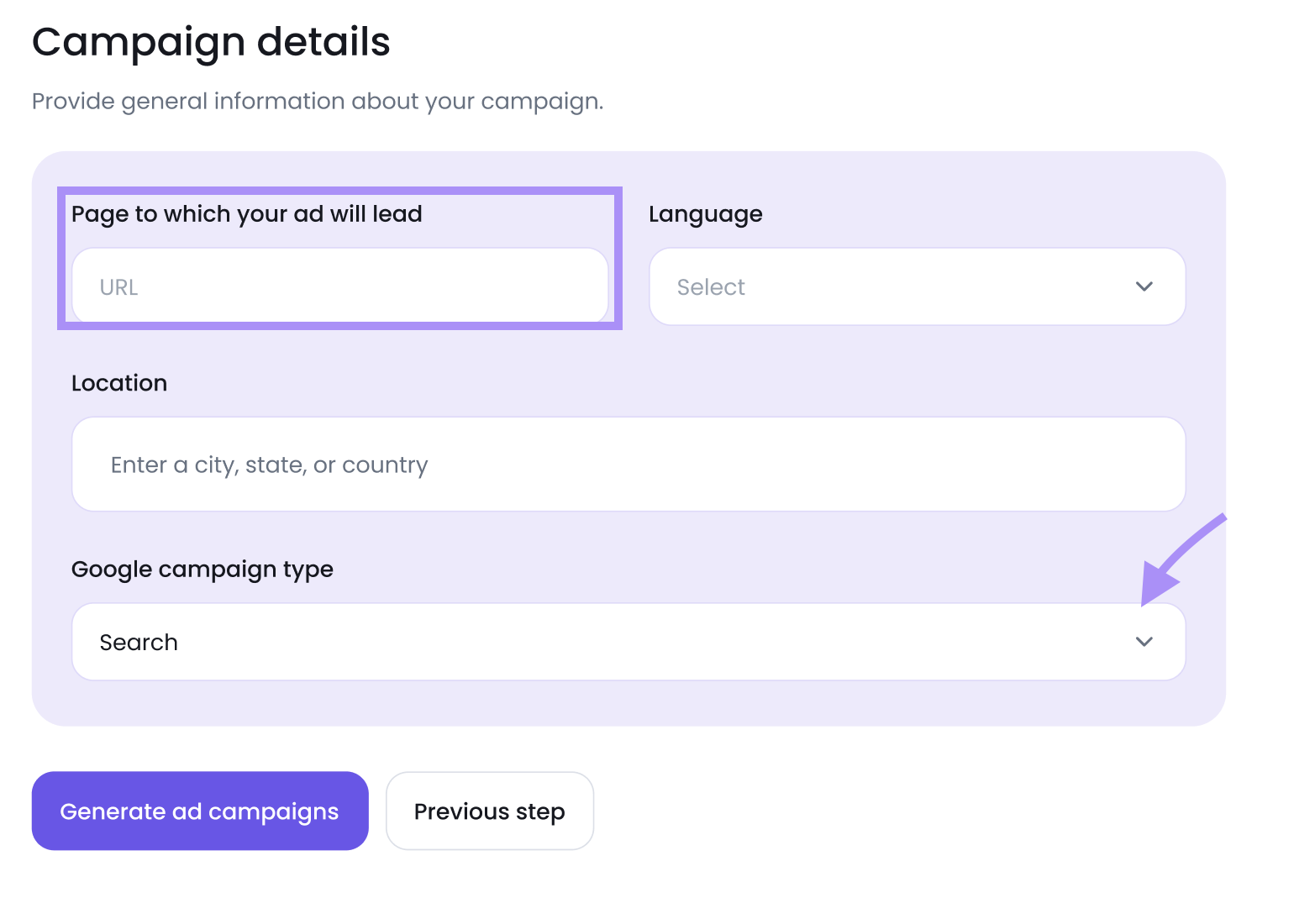Click the 'URL' placeholder text
1299x924 pixels.
[x=118, y=287]
